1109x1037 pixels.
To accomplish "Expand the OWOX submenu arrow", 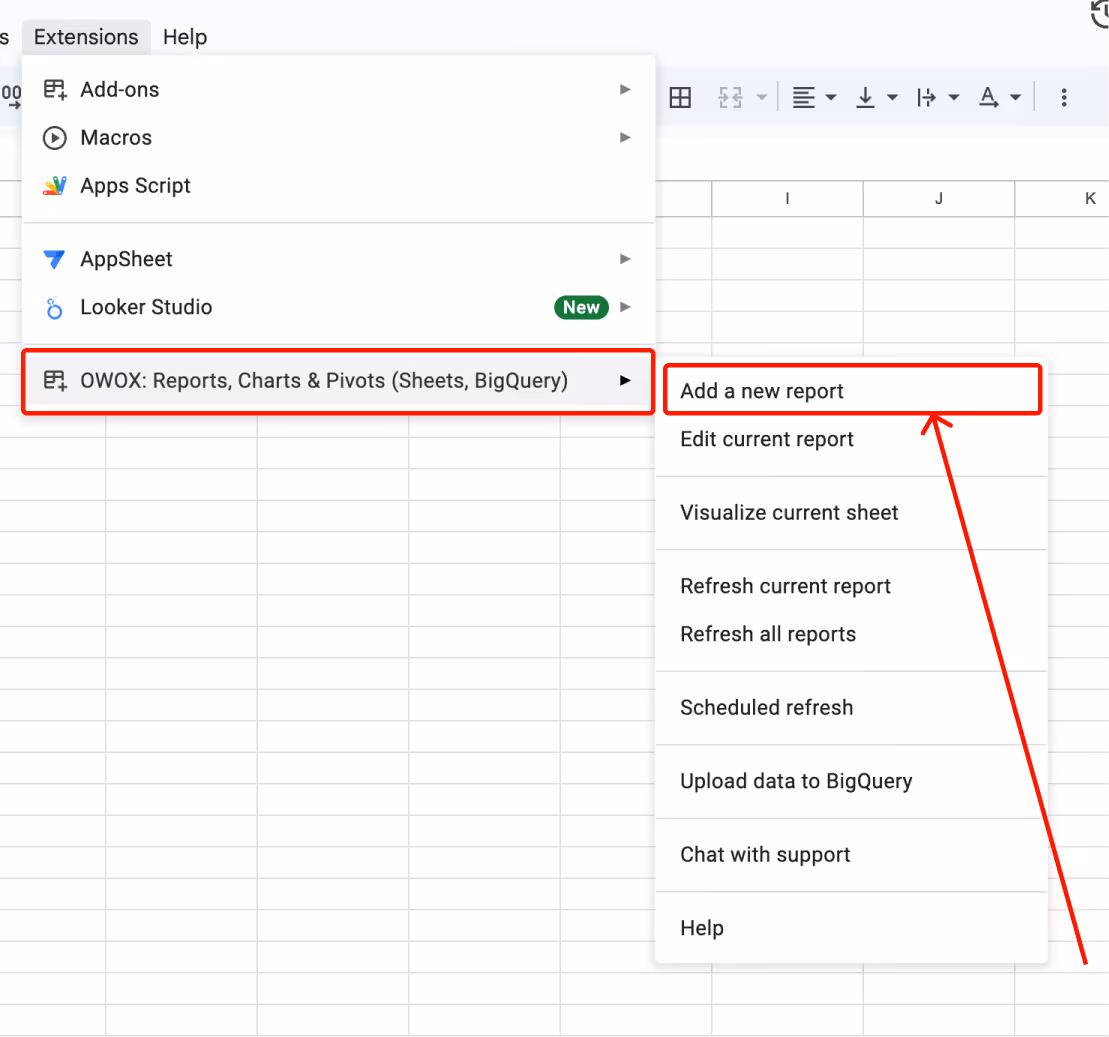I will 625,381.
